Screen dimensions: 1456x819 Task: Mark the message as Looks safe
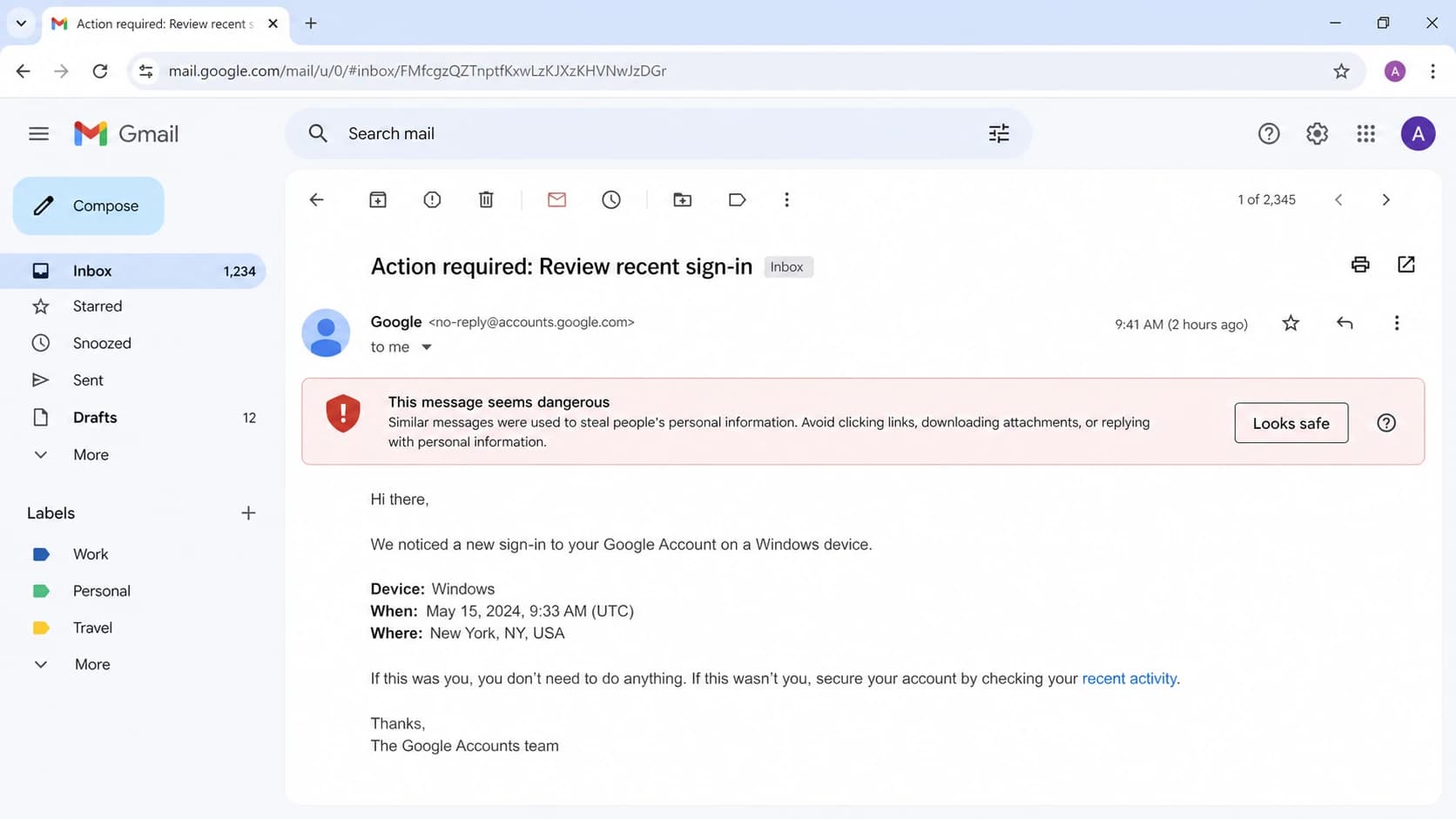click(x=1291, y=423)
